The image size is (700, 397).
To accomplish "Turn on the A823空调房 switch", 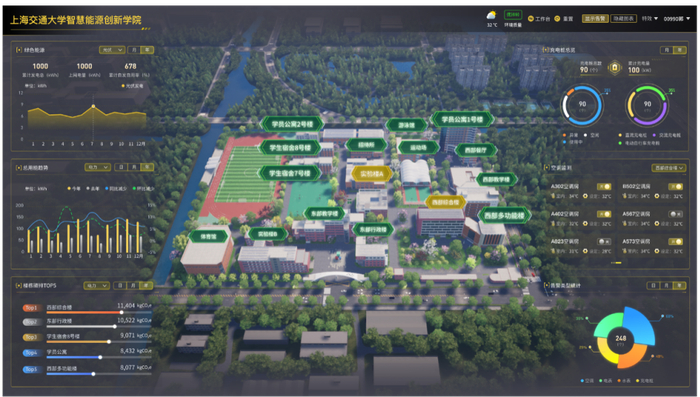I will tap(604, 242).
